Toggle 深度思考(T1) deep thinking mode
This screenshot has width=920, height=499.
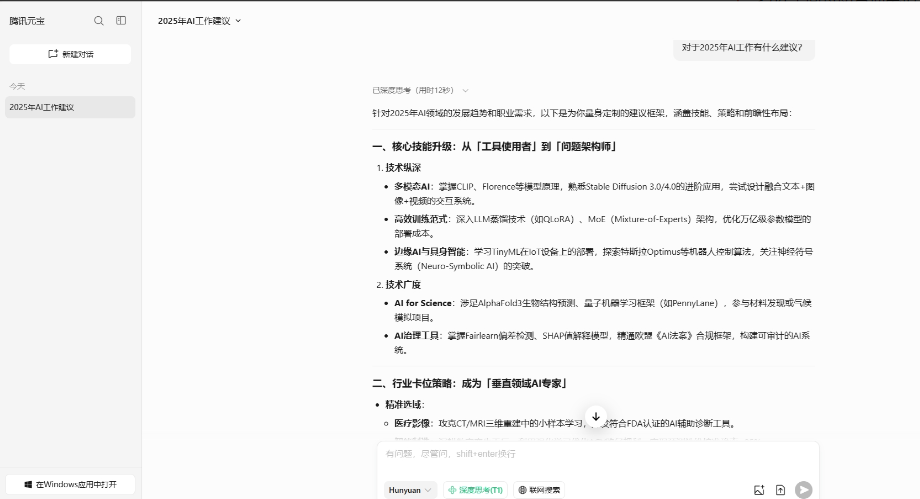click(x=476, y=490)
